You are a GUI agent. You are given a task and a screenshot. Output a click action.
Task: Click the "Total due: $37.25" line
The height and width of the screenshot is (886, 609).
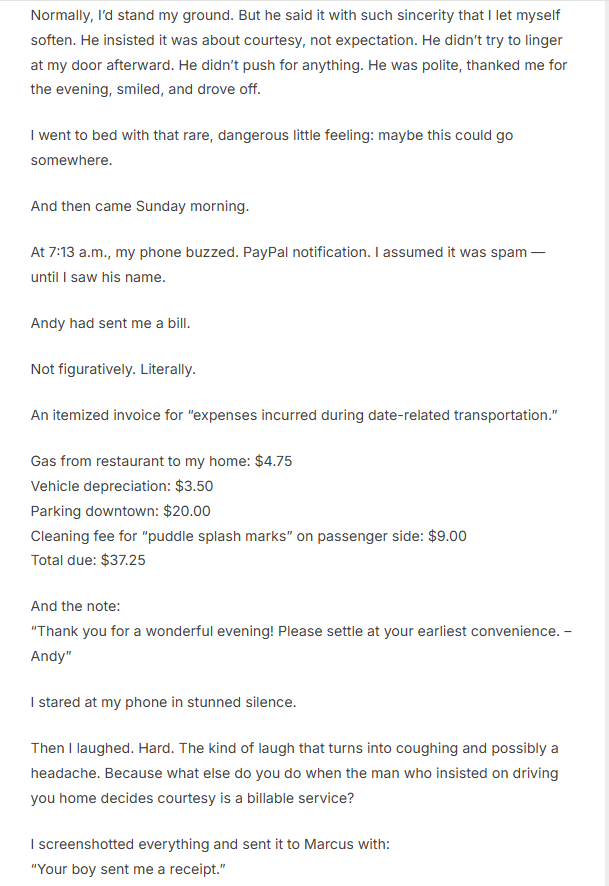pos(88,560)
